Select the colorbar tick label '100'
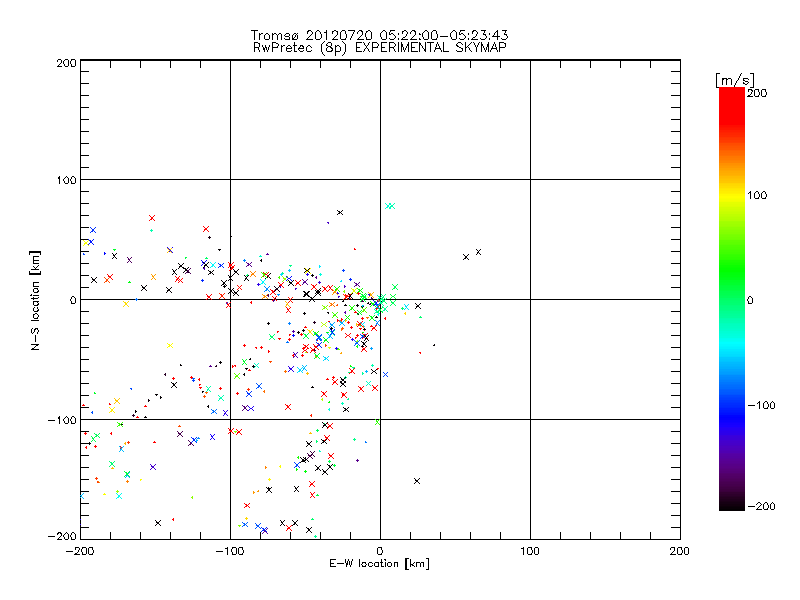 pos(757,195)
